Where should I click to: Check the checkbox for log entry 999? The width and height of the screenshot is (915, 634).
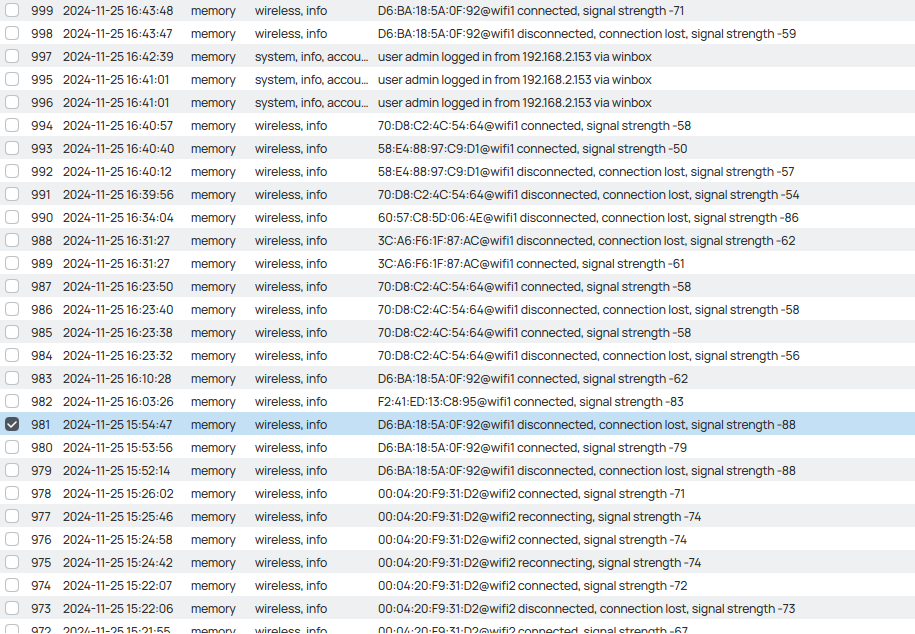point(12,10)
